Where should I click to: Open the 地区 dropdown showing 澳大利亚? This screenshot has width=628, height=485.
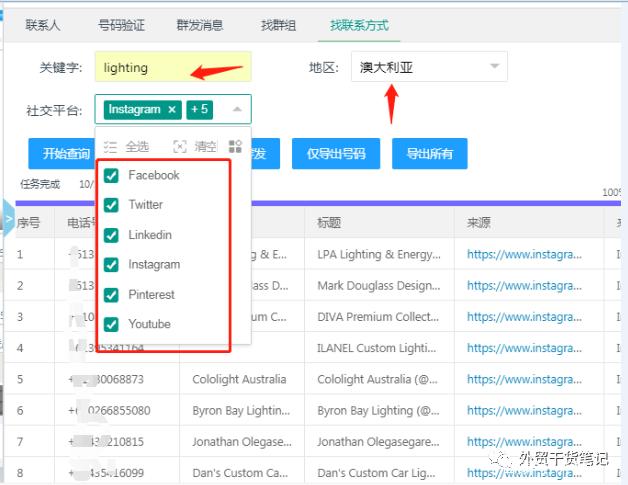coord(429,66)
